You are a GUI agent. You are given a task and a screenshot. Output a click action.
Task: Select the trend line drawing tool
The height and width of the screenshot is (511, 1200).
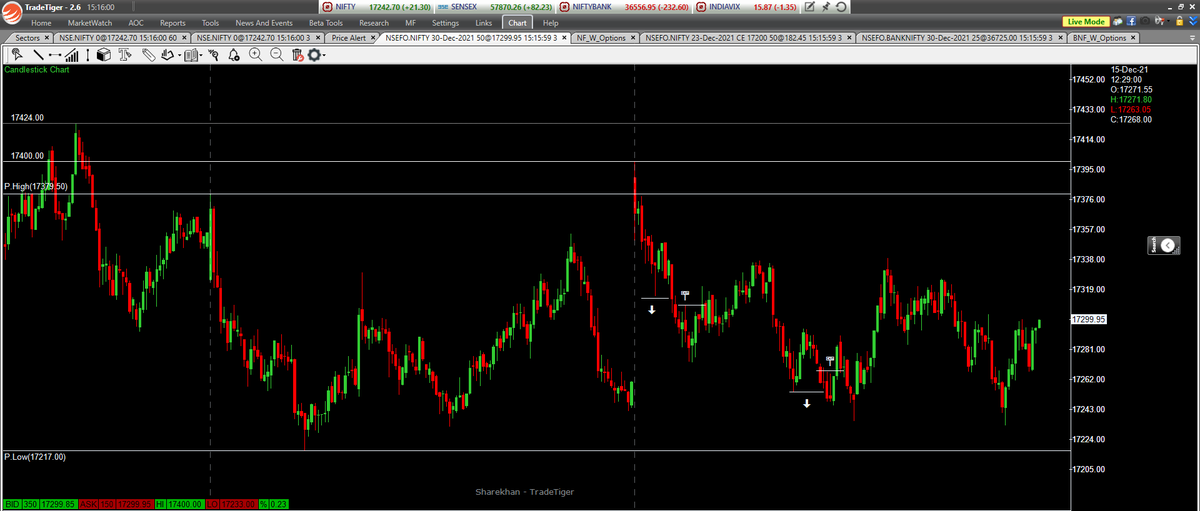coord(38,55)
